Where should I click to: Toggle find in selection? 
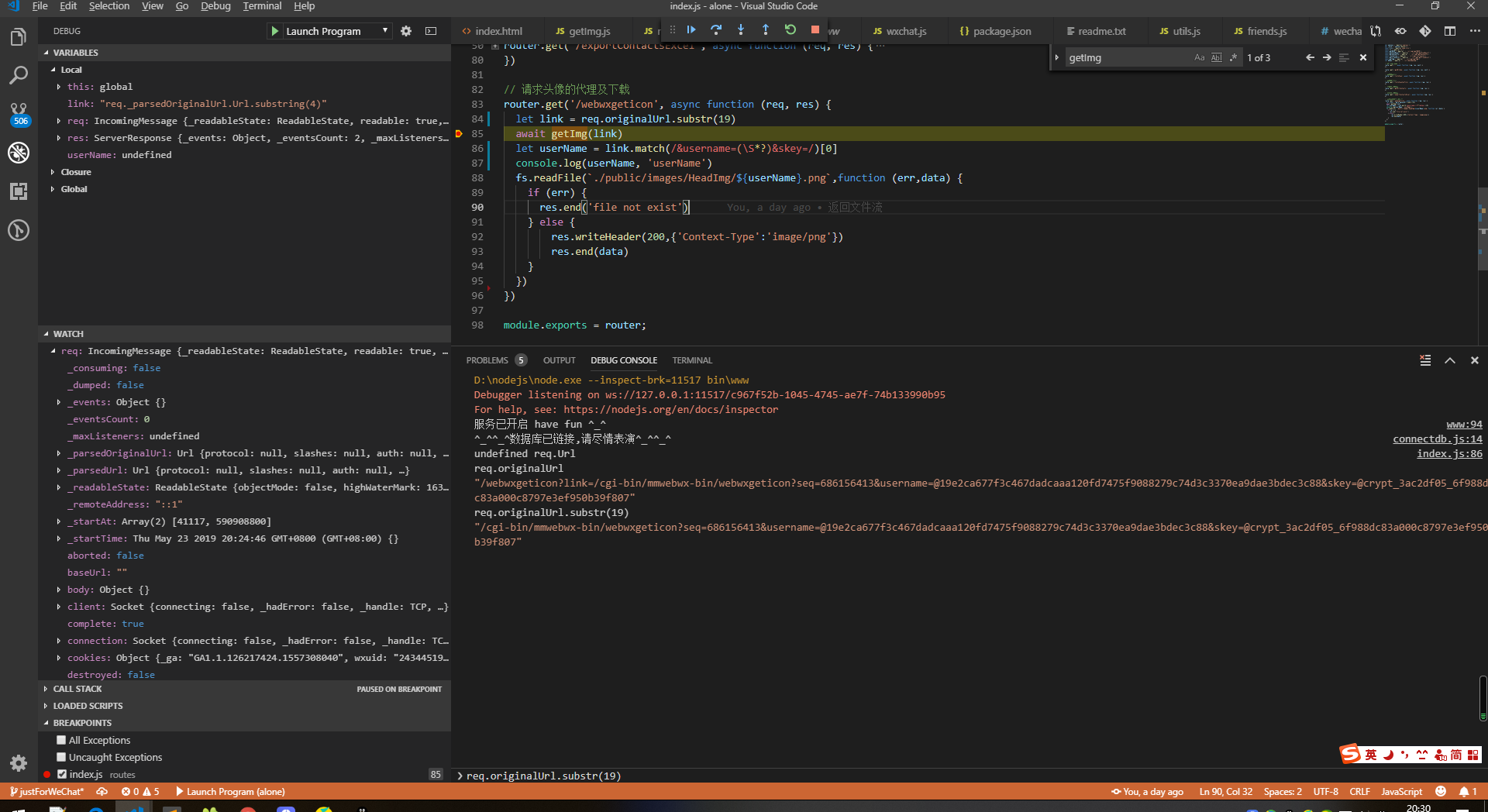tap(1344, 57)
